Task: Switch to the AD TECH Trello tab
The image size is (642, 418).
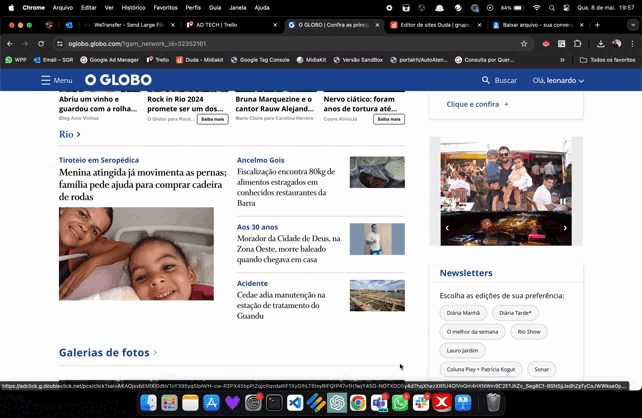Action: [x=223, y=24]
